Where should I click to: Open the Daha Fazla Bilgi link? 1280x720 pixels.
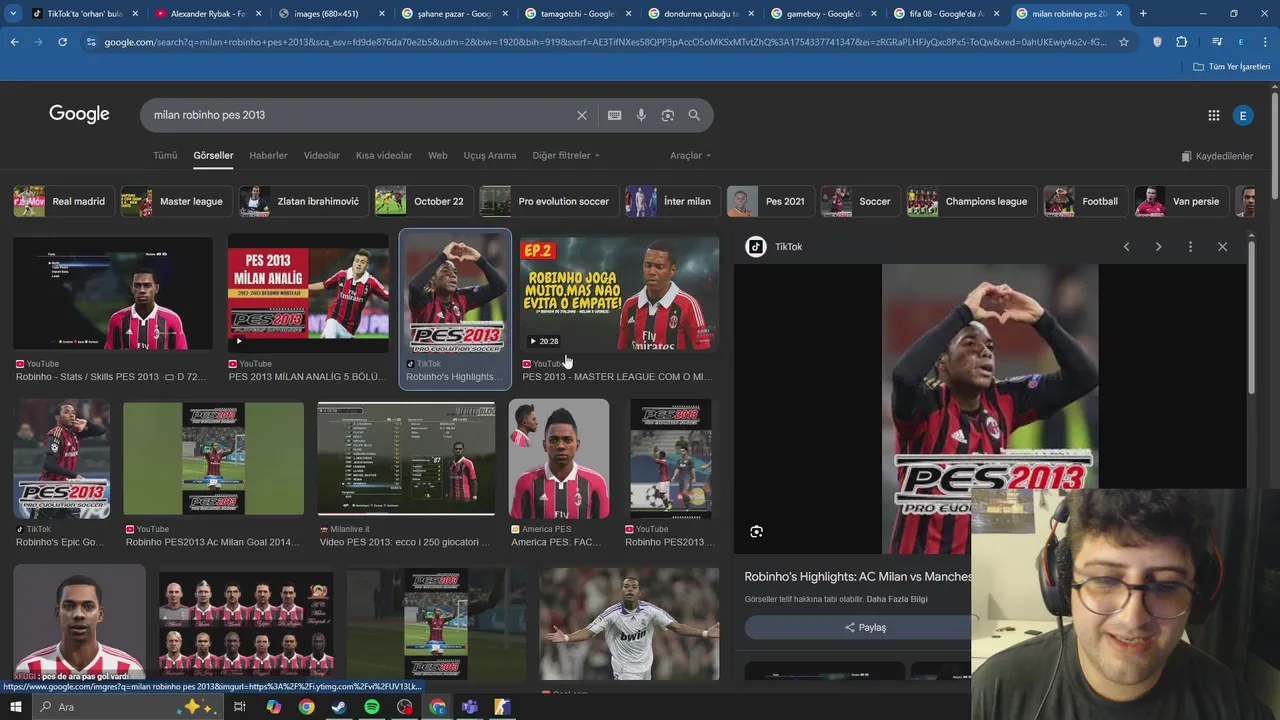click(897, 599)
